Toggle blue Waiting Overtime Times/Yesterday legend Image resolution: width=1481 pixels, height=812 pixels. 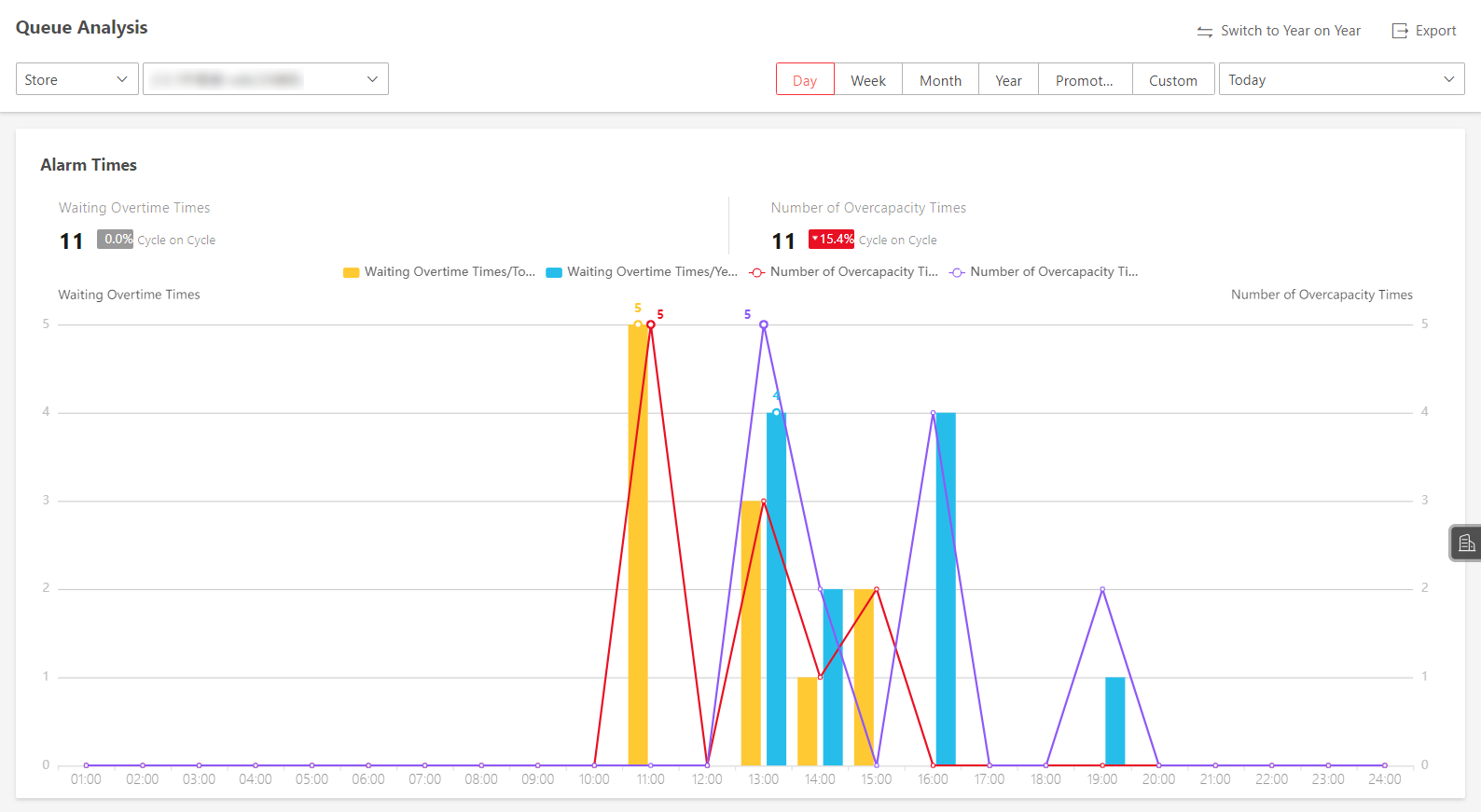[642, 272]
